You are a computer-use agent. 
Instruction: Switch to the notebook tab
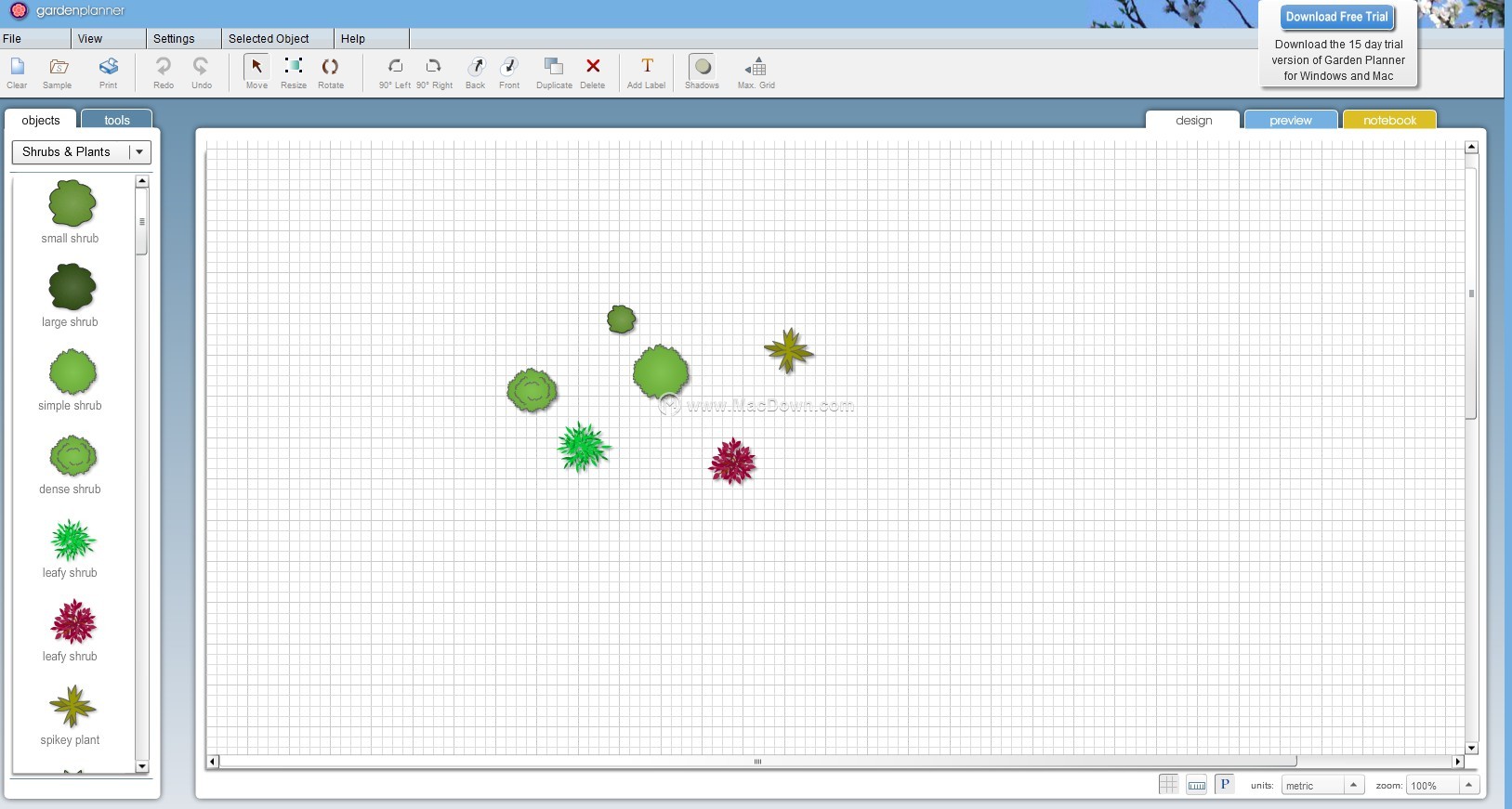click(x=1389, y=120)
